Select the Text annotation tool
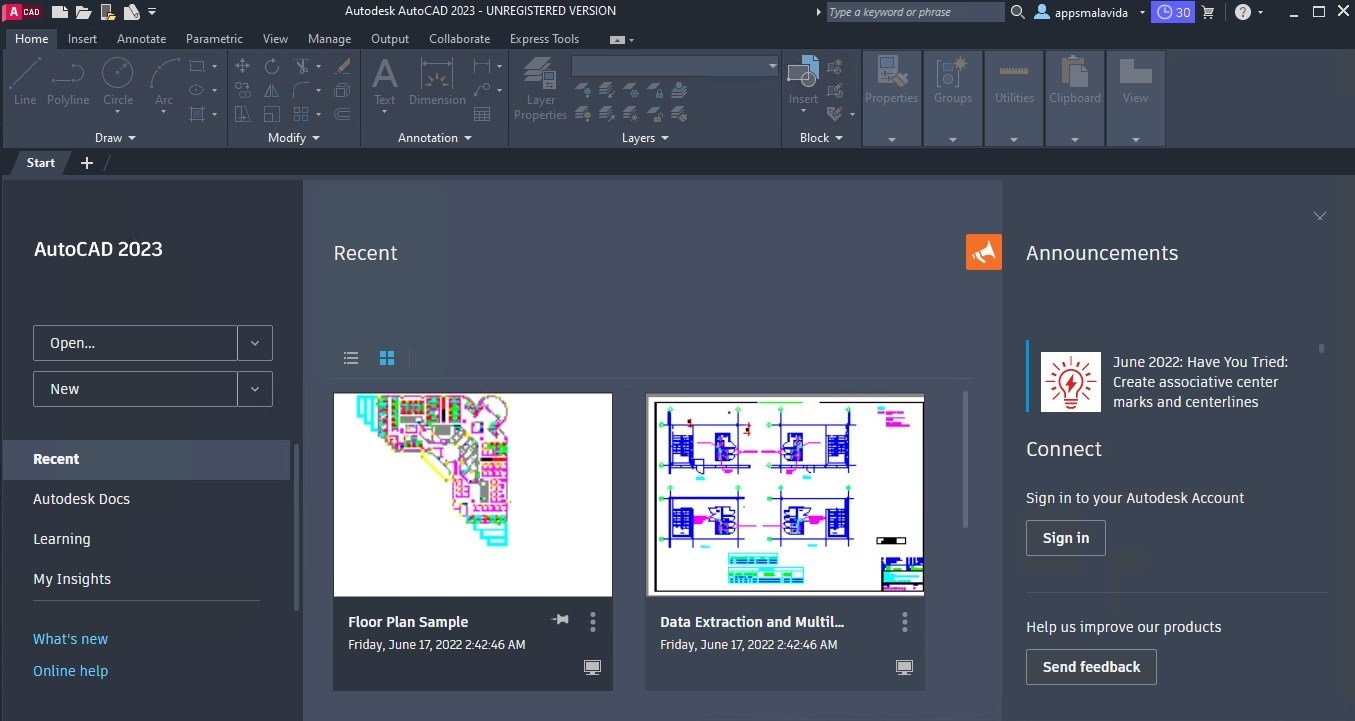 [x=385, y=81]
